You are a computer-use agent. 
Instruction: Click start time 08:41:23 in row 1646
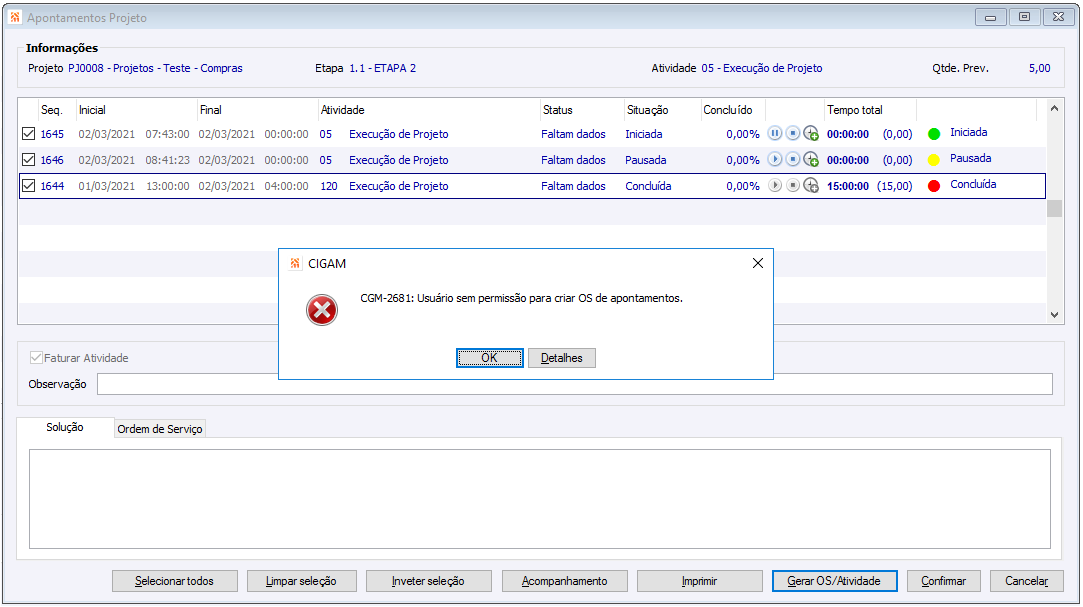pyautogui.click(x=167, y=160)
